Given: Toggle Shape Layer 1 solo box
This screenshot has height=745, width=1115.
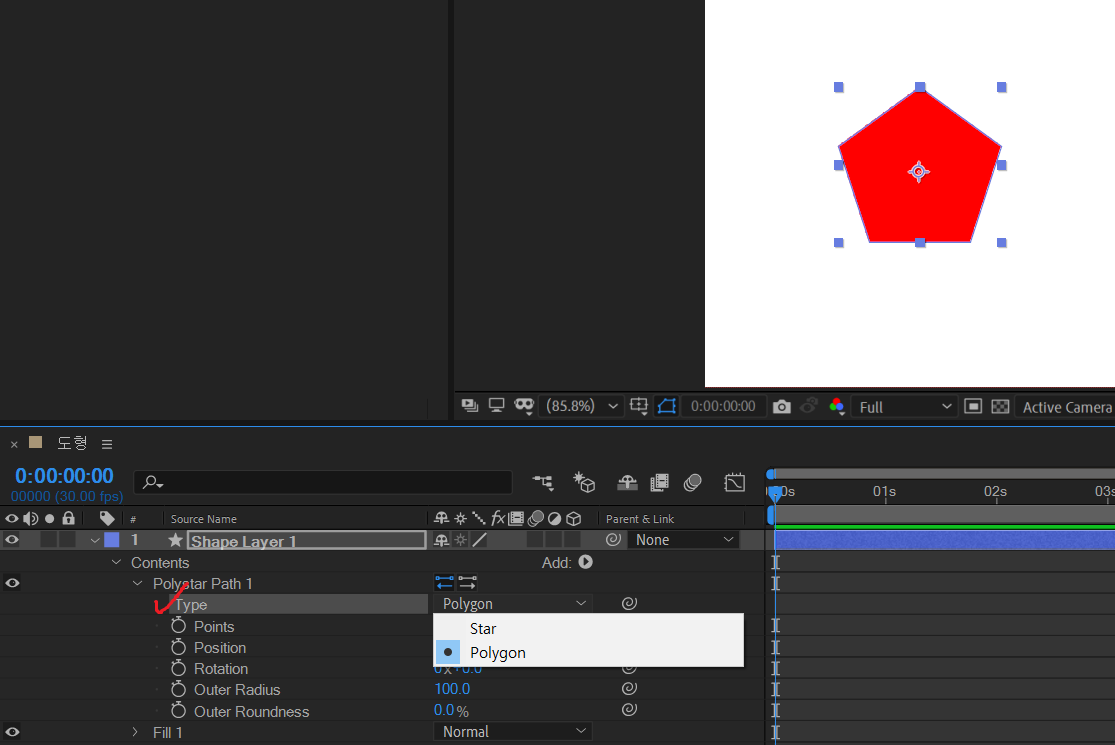Looking at the screenshot, I should tap(48, 540).
